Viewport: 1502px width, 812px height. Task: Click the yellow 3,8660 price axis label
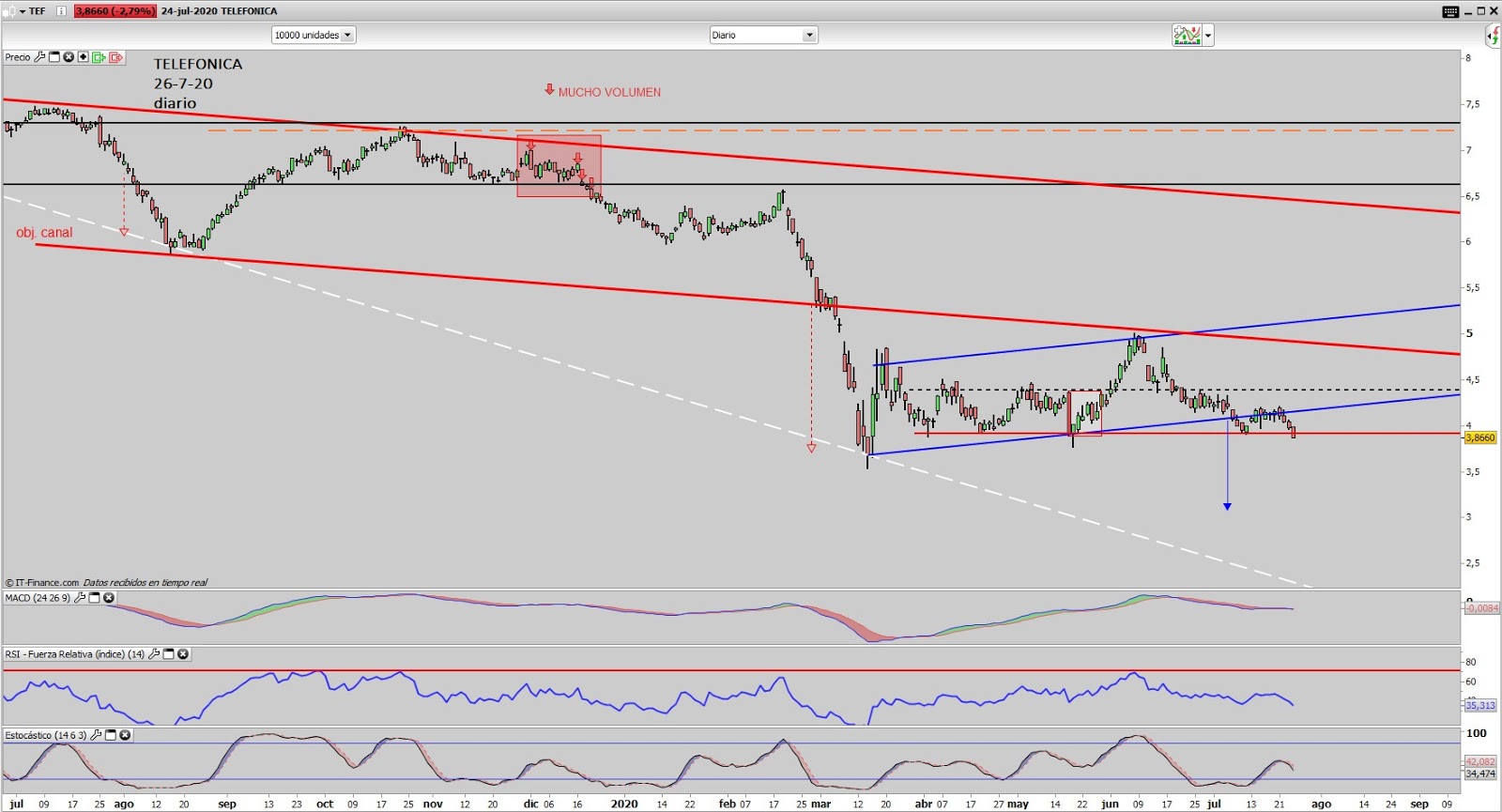point(1480,437)
